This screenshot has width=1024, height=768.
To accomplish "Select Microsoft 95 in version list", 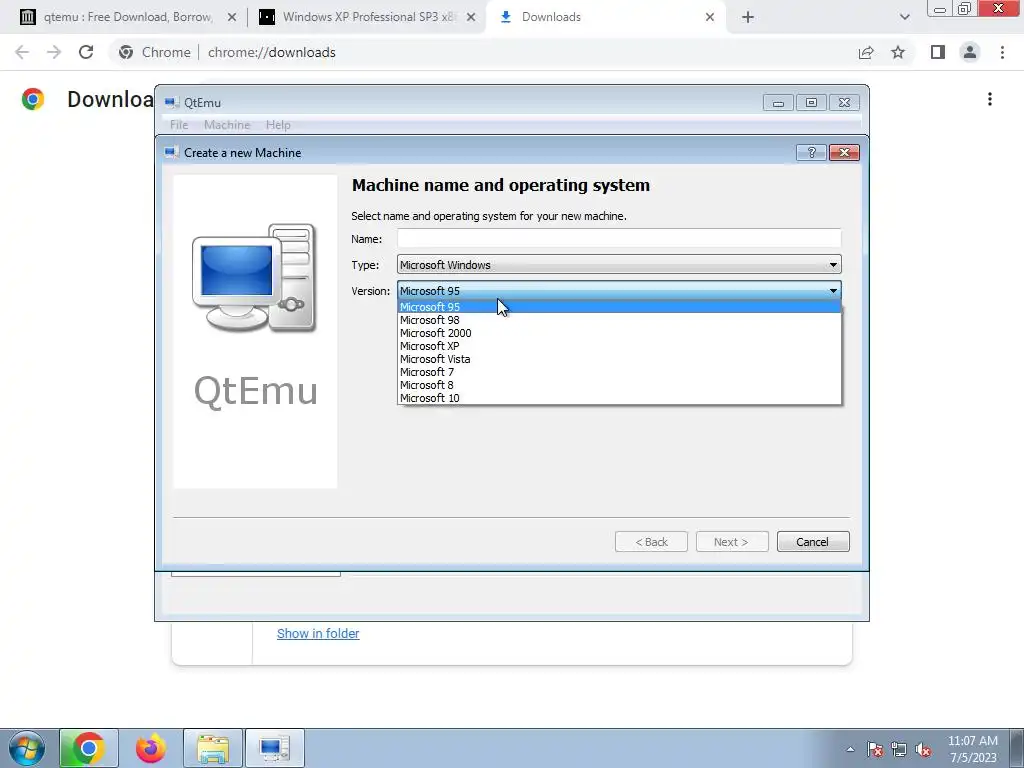I will point(619,307).
